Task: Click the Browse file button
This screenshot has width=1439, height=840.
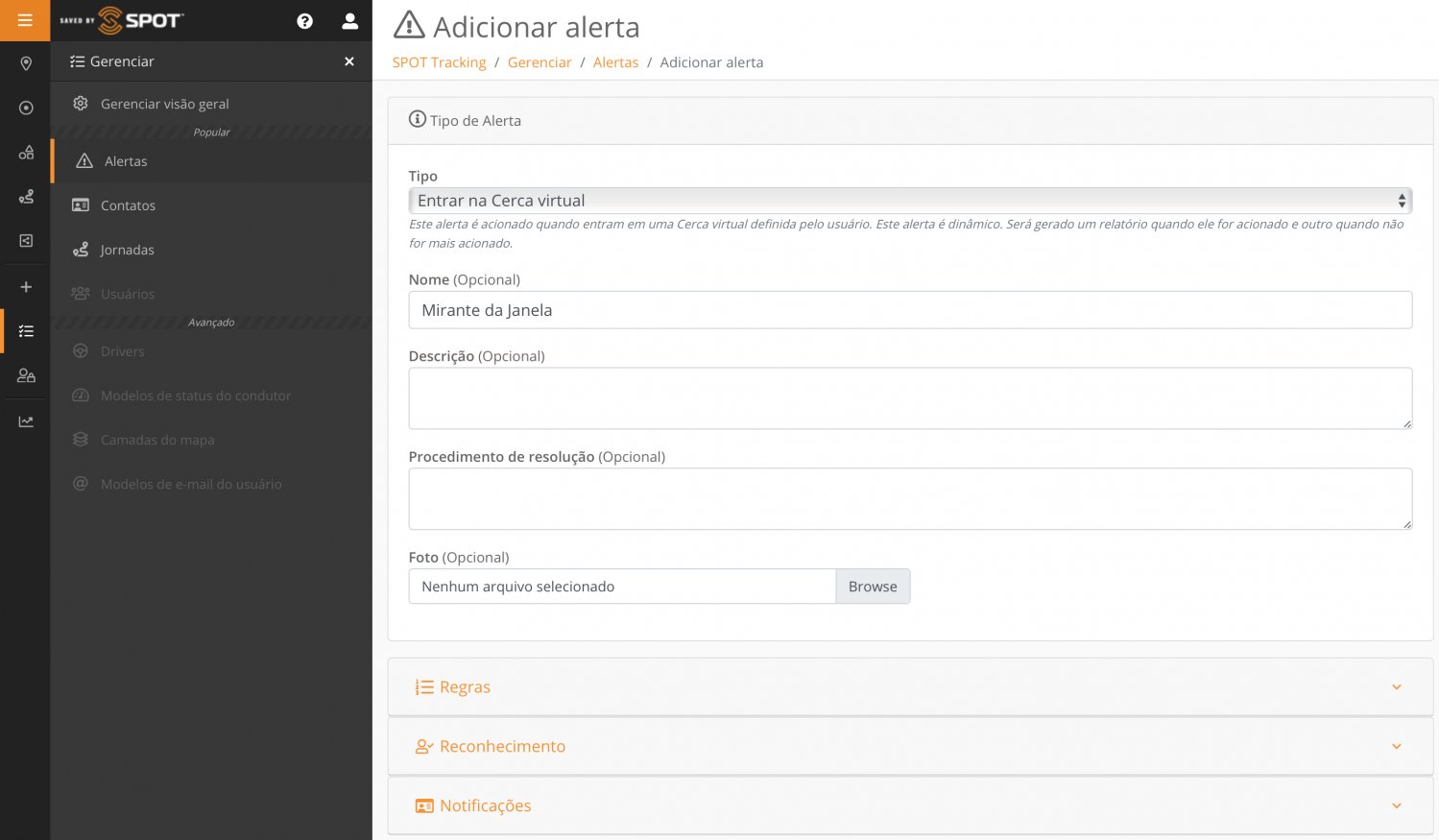Action: 872,587
